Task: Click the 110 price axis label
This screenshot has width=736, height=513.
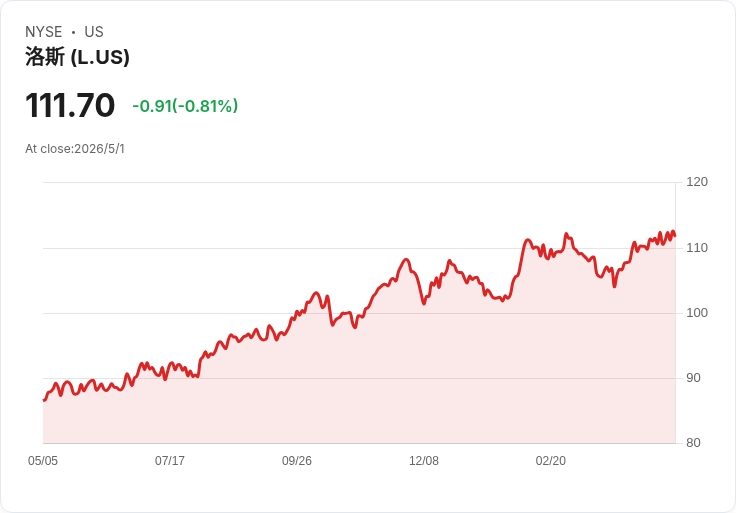Action: point(697,248)
